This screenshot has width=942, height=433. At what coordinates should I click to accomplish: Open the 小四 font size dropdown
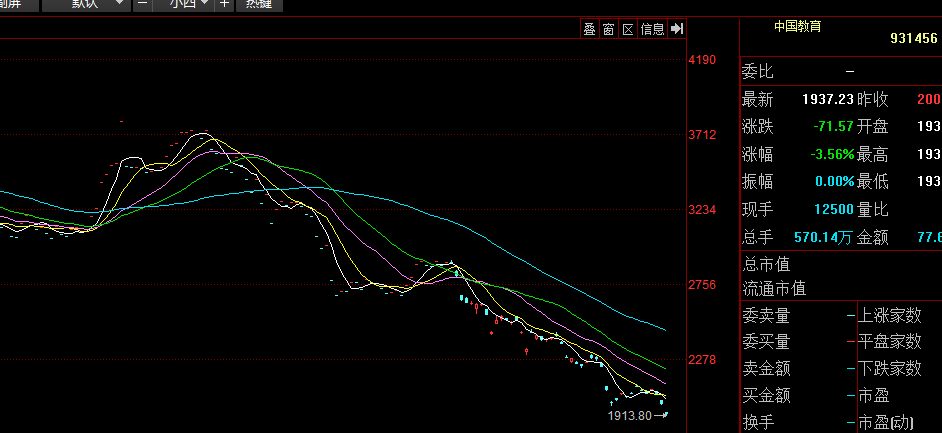(x=189, y=4)
